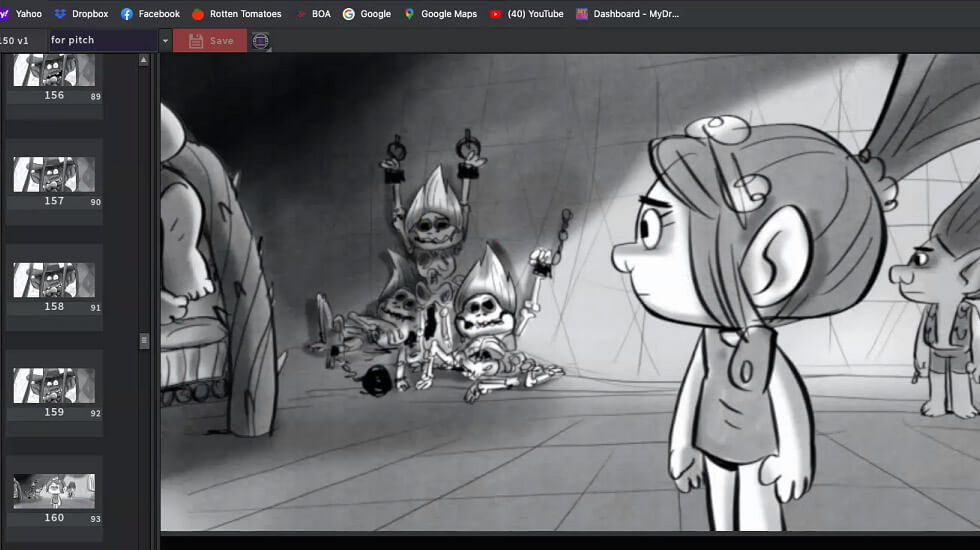
Task: Click the round icon beside Save
Action: 261,41
